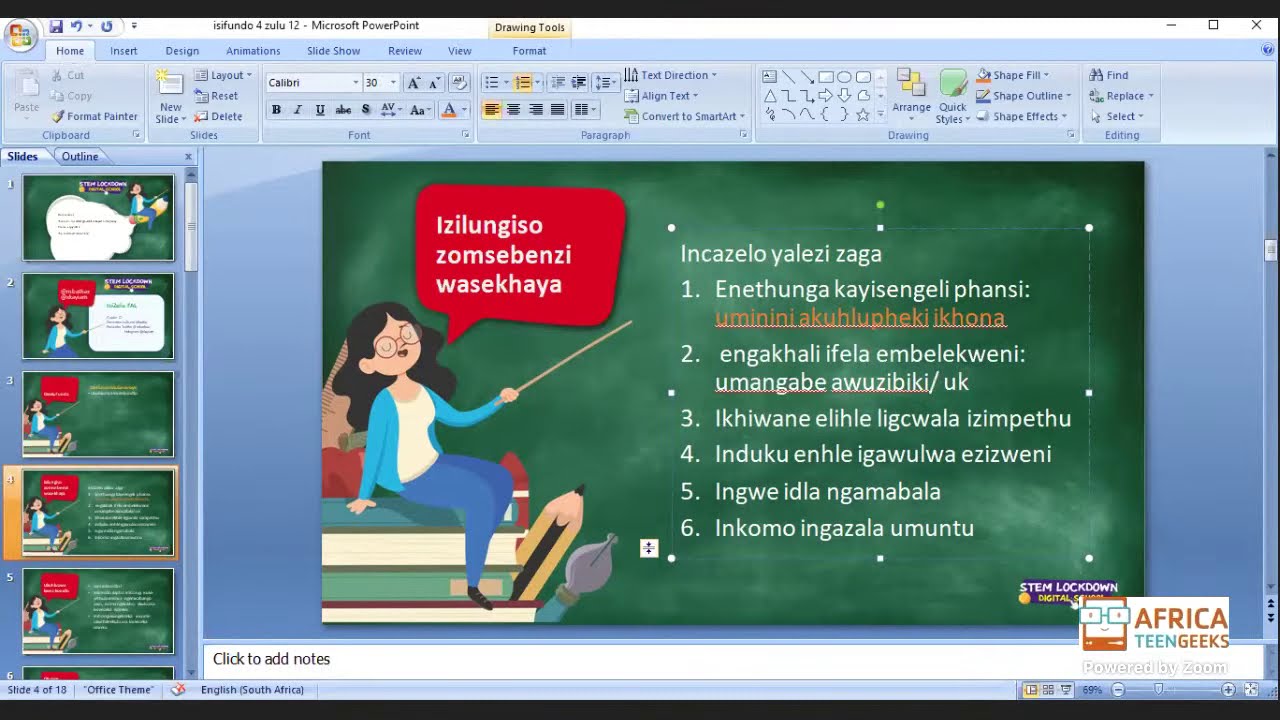Image resolution: width=1280 pixels, height=720 pixels.
Task: Increase font size with Grow Font
Action: click(x=414, y=83)
